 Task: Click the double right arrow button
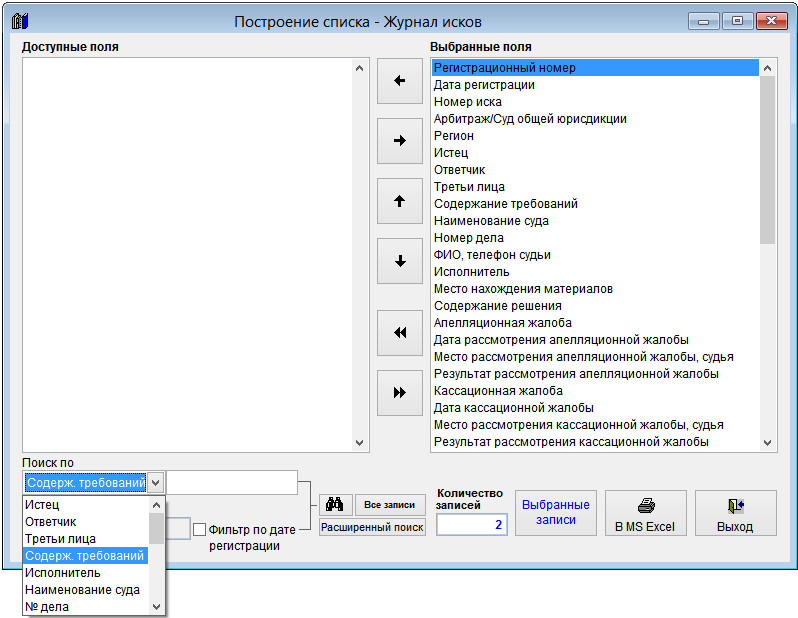(400, 393)
